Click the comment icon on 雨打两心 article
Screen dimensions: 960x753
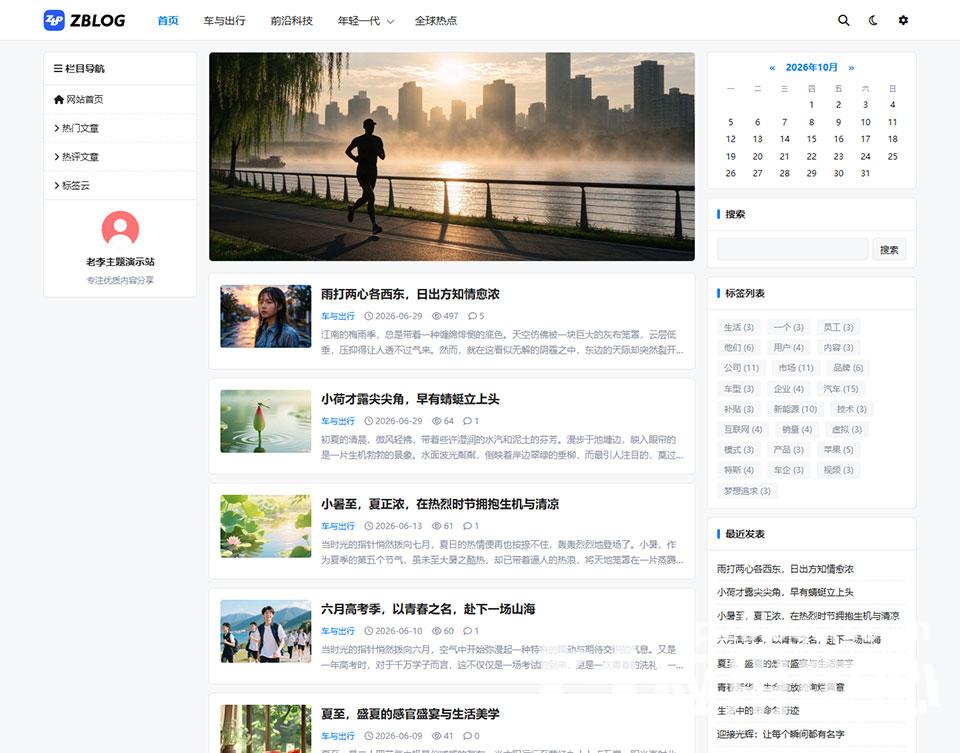[472, 316]
